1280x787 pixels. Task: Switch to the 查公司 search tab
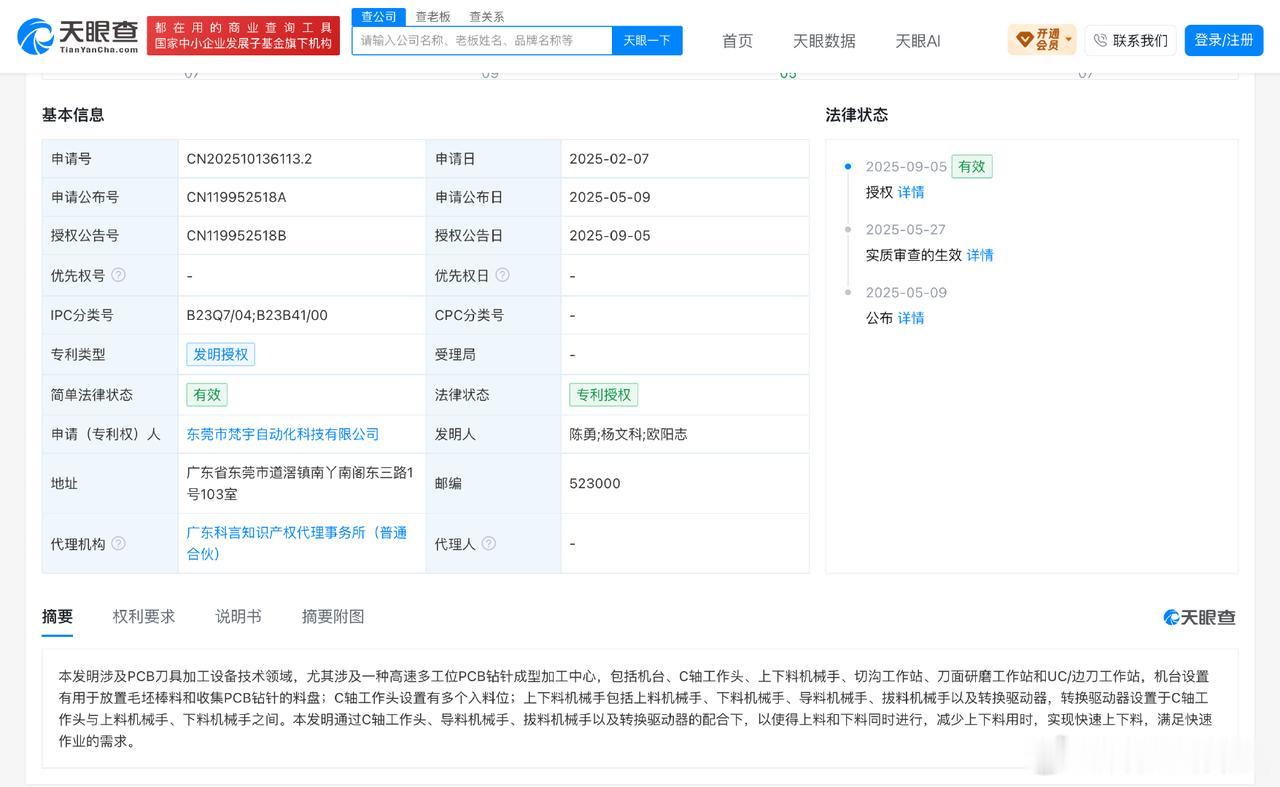(379, 16)
